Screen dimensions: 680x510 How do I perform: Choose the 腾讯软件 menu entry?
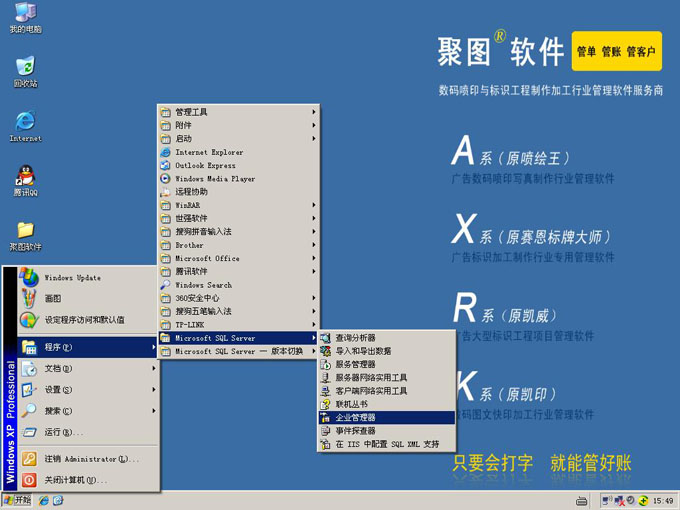click(238, 271)
